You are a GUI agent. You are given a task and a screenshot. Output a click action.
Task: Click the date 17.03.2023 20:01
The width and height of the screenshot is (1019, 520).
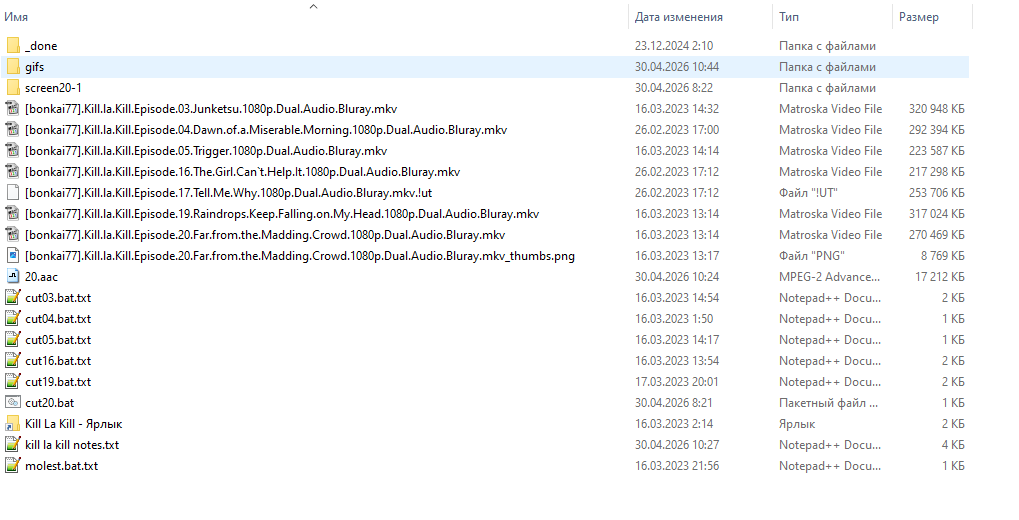pos(677,382)
